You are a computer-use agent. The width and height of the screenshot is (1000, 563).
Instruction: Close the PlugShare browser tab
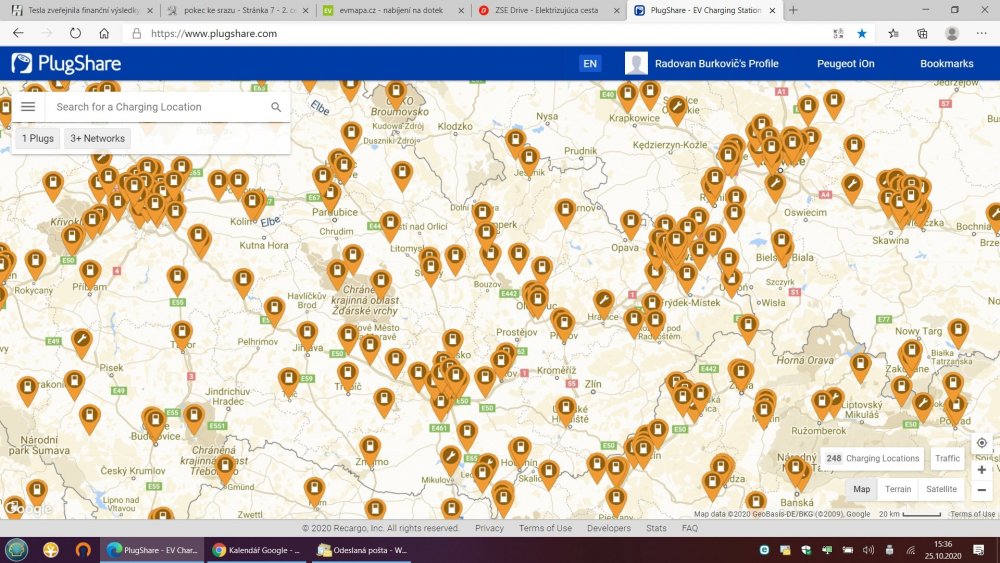pyautogui.click(x=772, y=10)
